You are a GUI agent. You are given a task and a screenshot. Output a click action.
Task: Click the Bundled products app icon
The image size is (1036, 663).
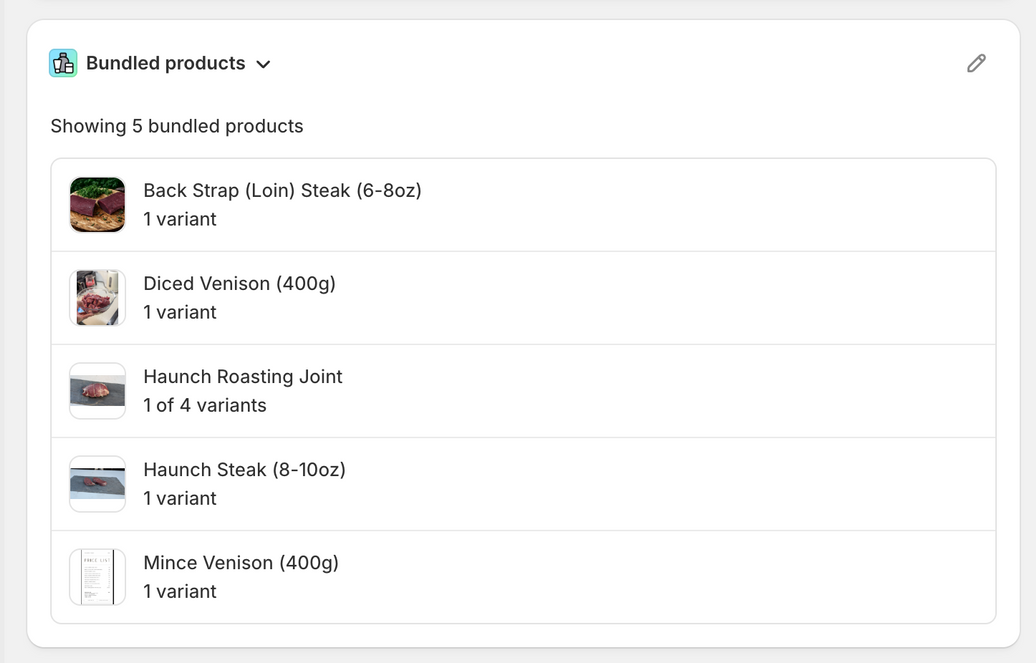[x=63, y=63]
